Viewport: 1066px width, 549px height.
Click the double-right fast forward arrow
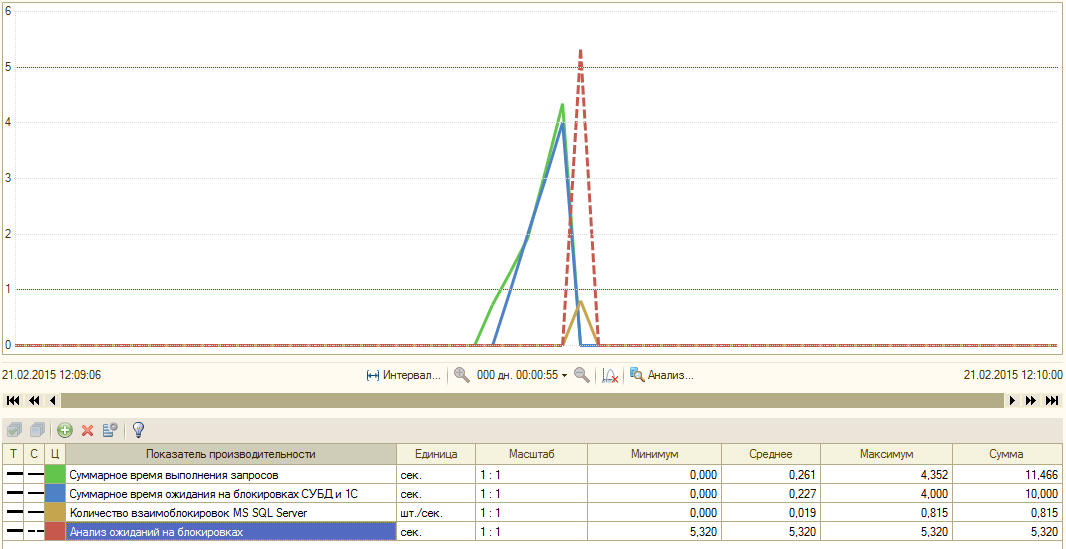[1031, 400]
